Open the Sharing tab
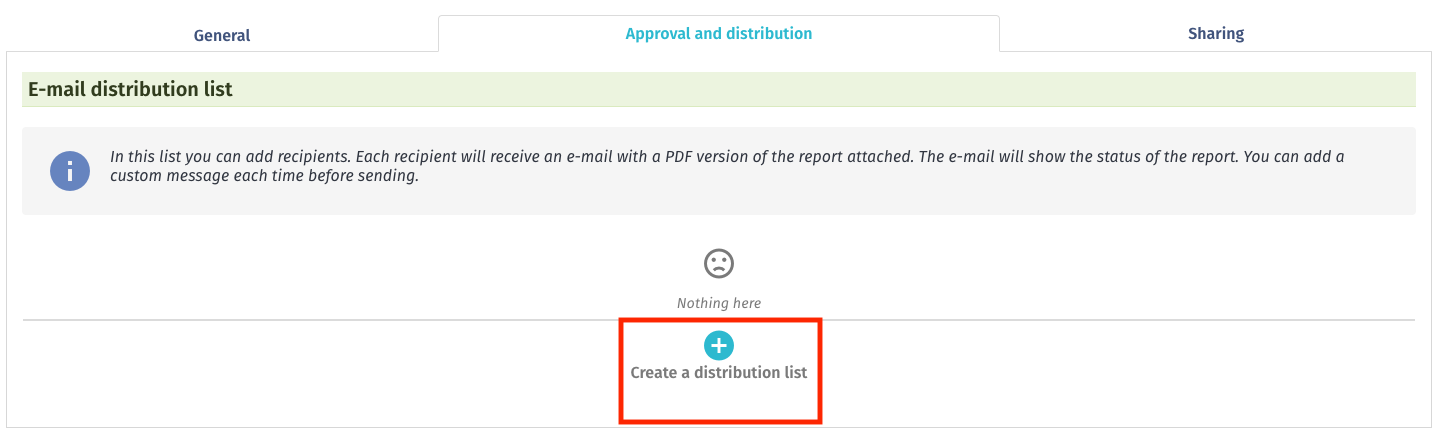Image resolution: width=1442 pixels, height=437 pixels. click(1216, 33)
